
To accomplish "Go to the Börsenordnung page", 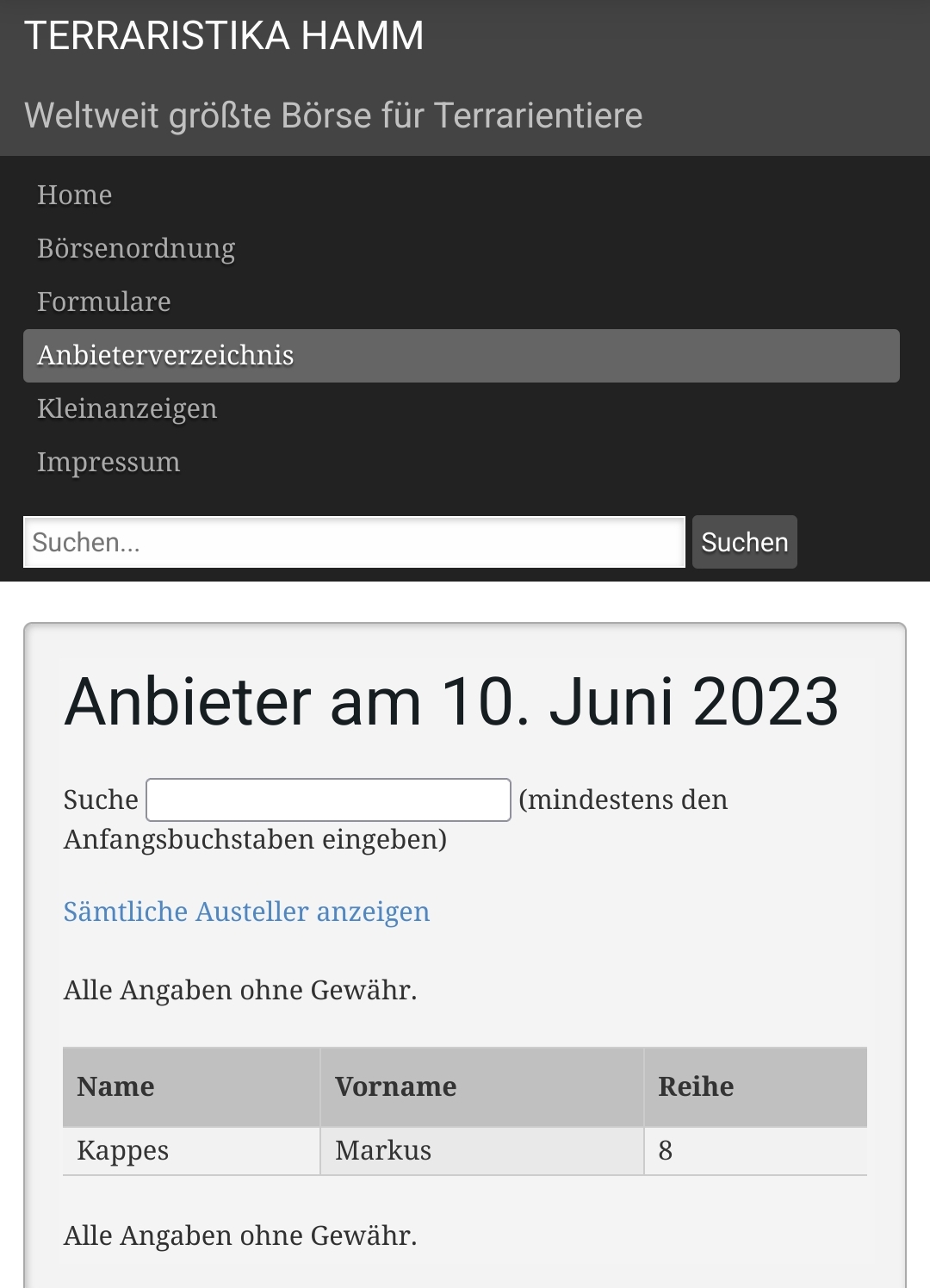I will (136, 249).
